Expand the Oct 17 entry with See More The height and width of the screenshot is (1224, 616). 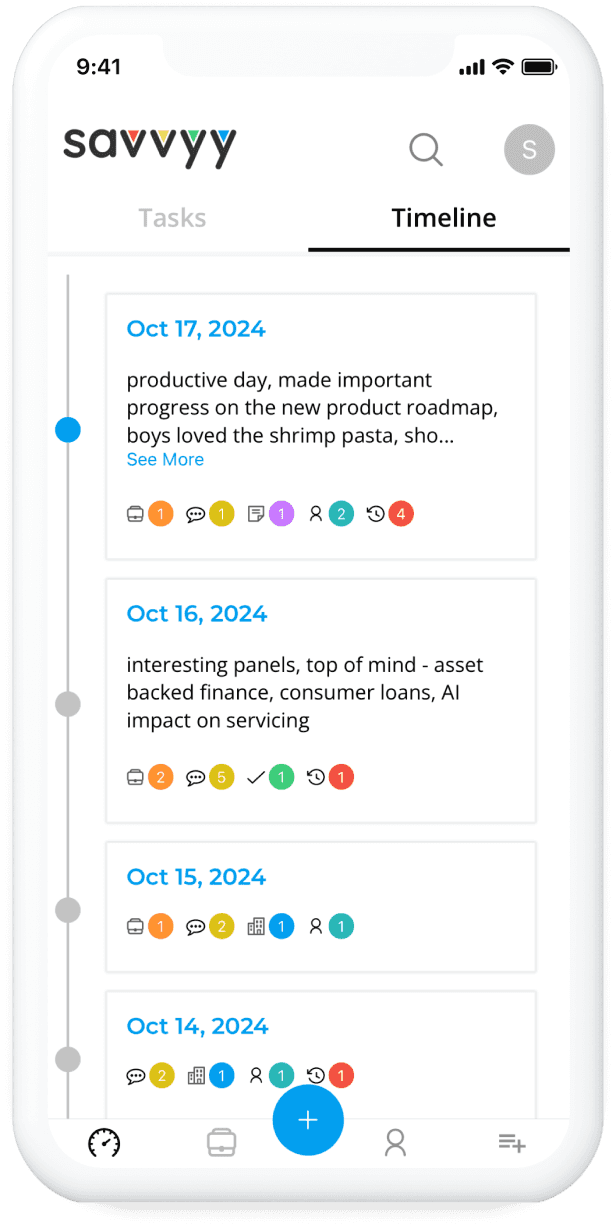pos(165,459)
